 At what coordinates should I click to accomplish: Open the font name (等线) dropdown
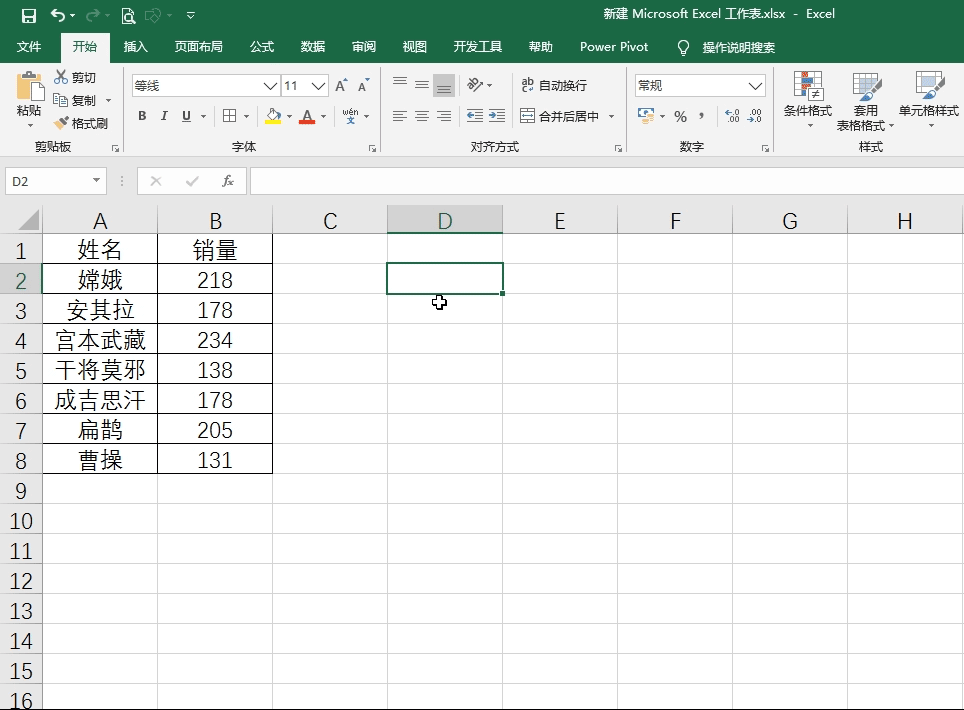(x=270, y=85)
